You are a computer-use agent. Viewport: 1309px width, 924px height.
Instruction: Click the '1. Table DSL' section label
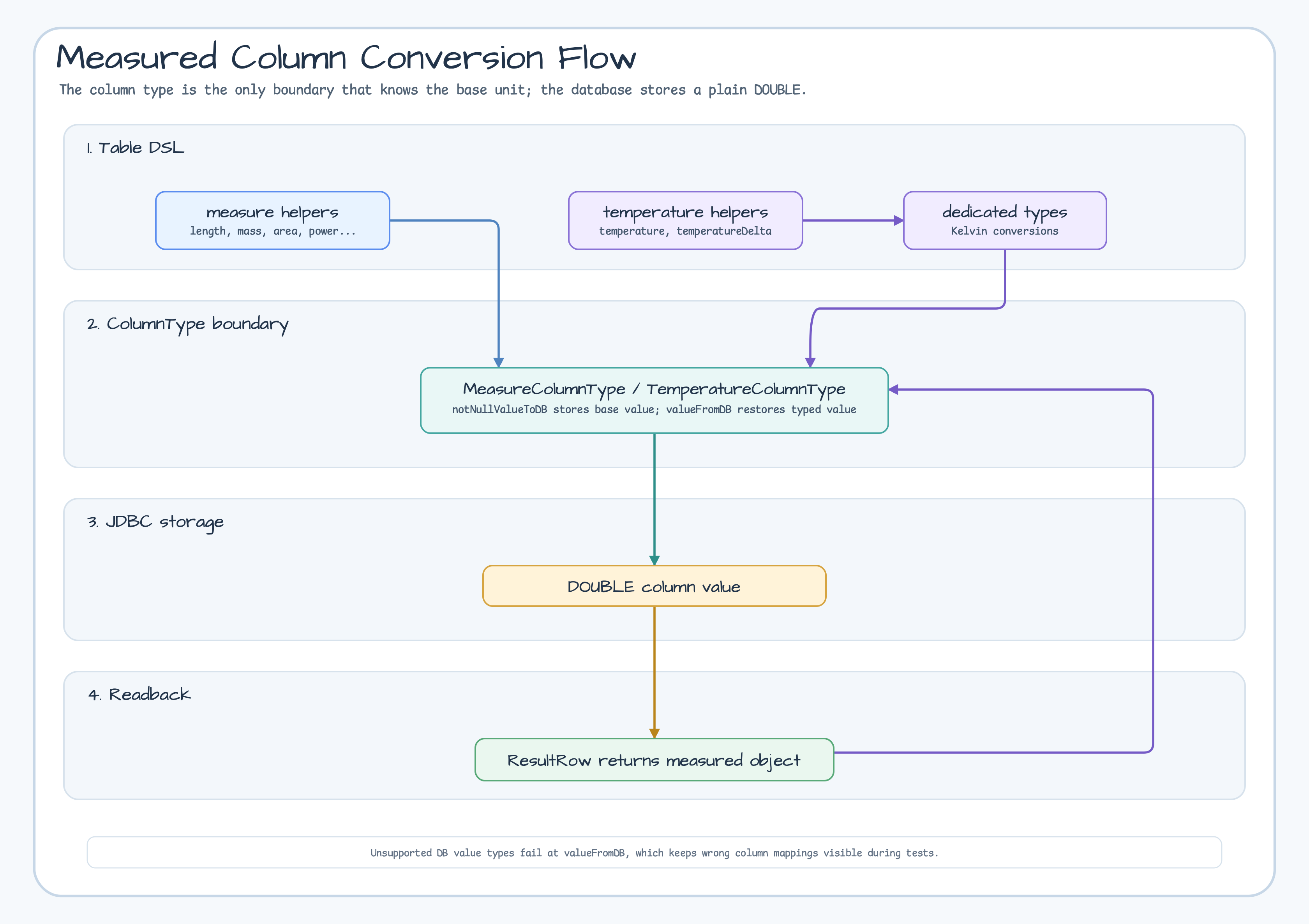click(x=135, y=148)
